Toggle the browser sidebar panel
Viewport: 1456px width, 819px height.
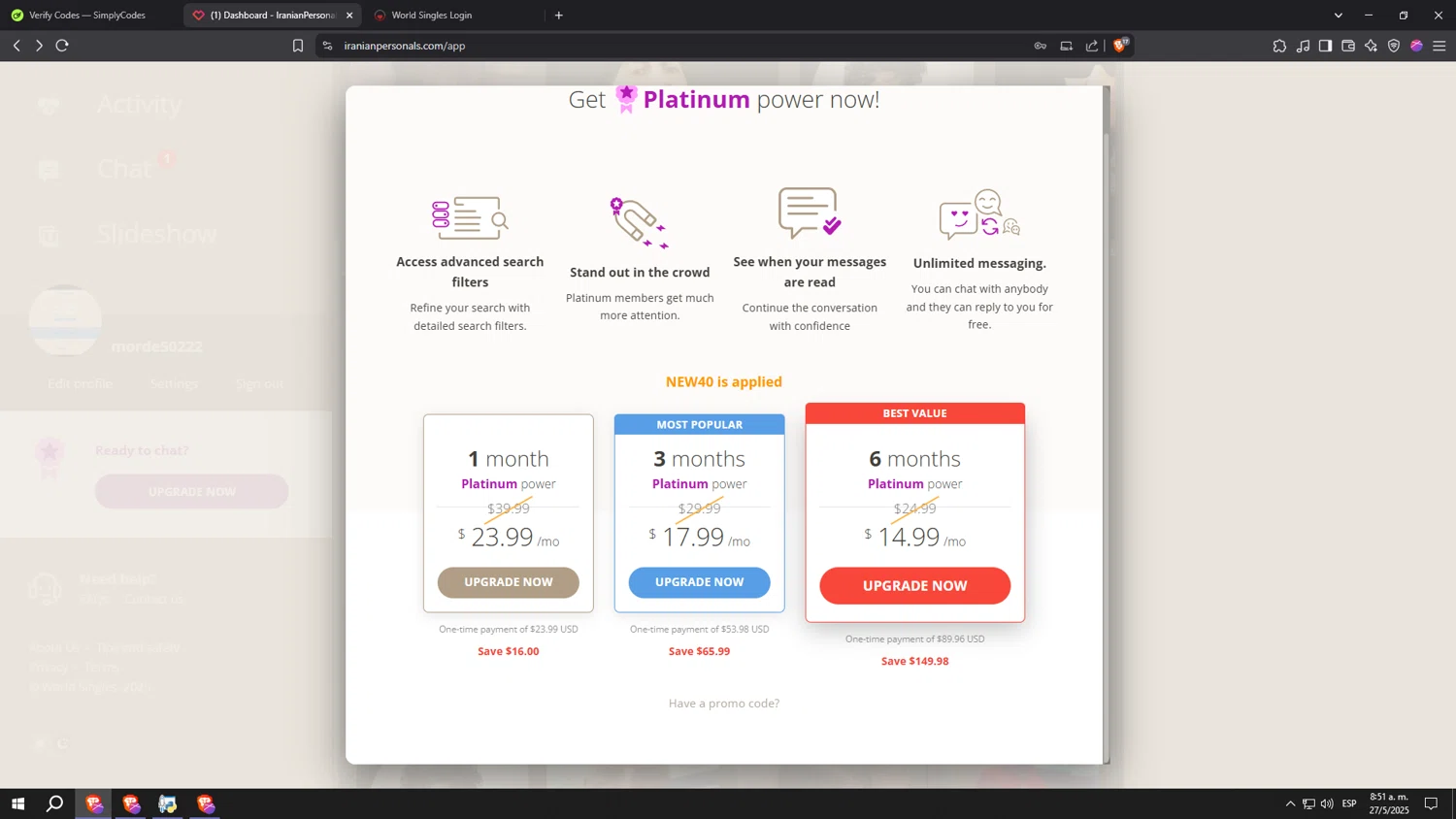pos(1325,46)
